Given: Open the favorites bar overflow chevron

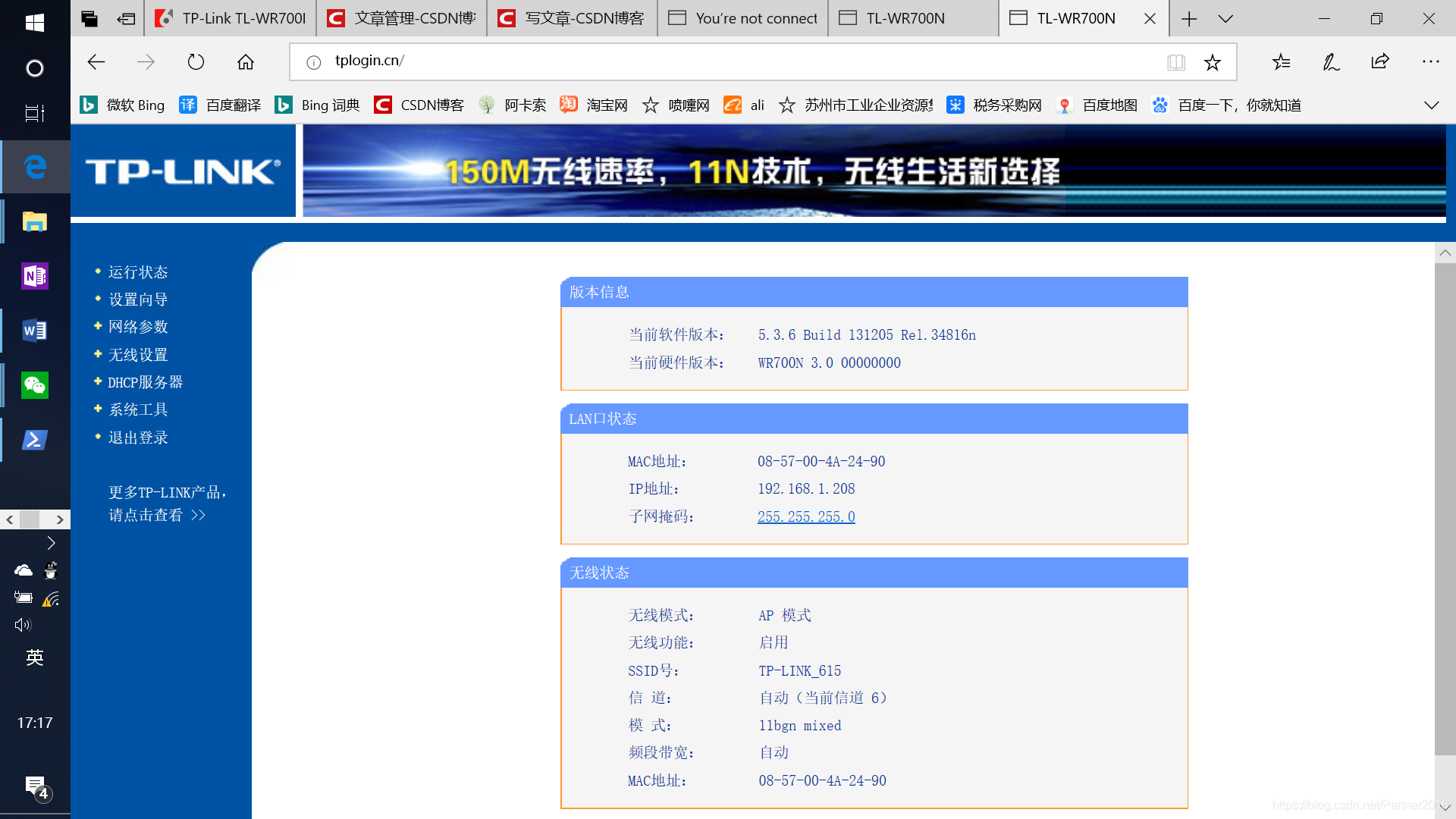Looking at the screenshot, I should pyautogui.click(x=1431, y=105).
